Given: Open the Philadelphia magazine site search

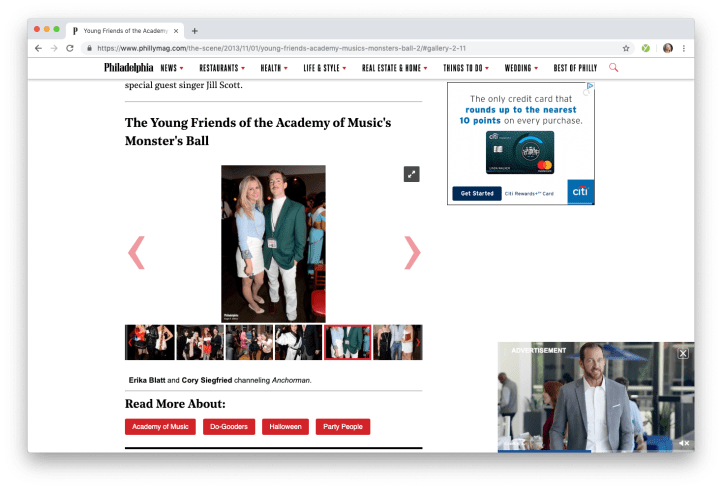Looking at the screenshot, I should click(x=613, y=68).
